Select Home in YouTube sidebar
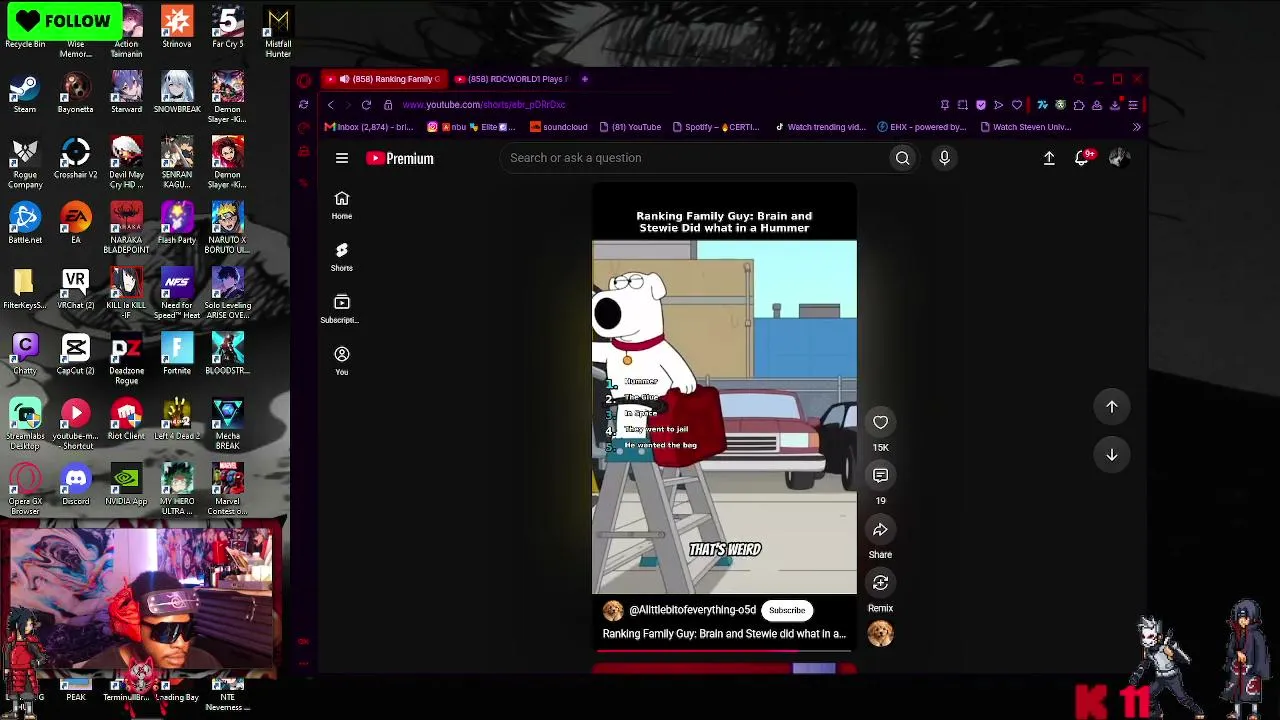This screenshot has height=720, width=1280. (x=342, y=205)
